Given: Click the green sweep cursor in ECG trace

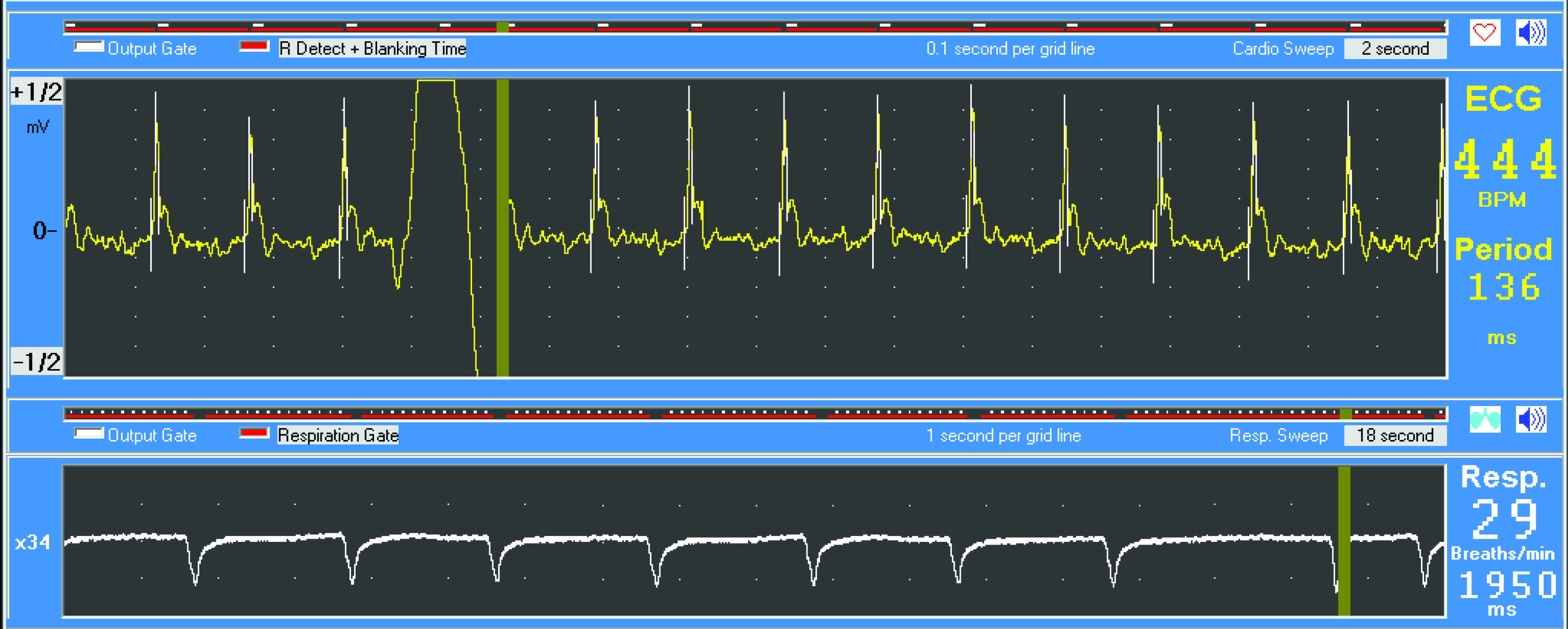Looking at the screenshot, I should [502, 228].
